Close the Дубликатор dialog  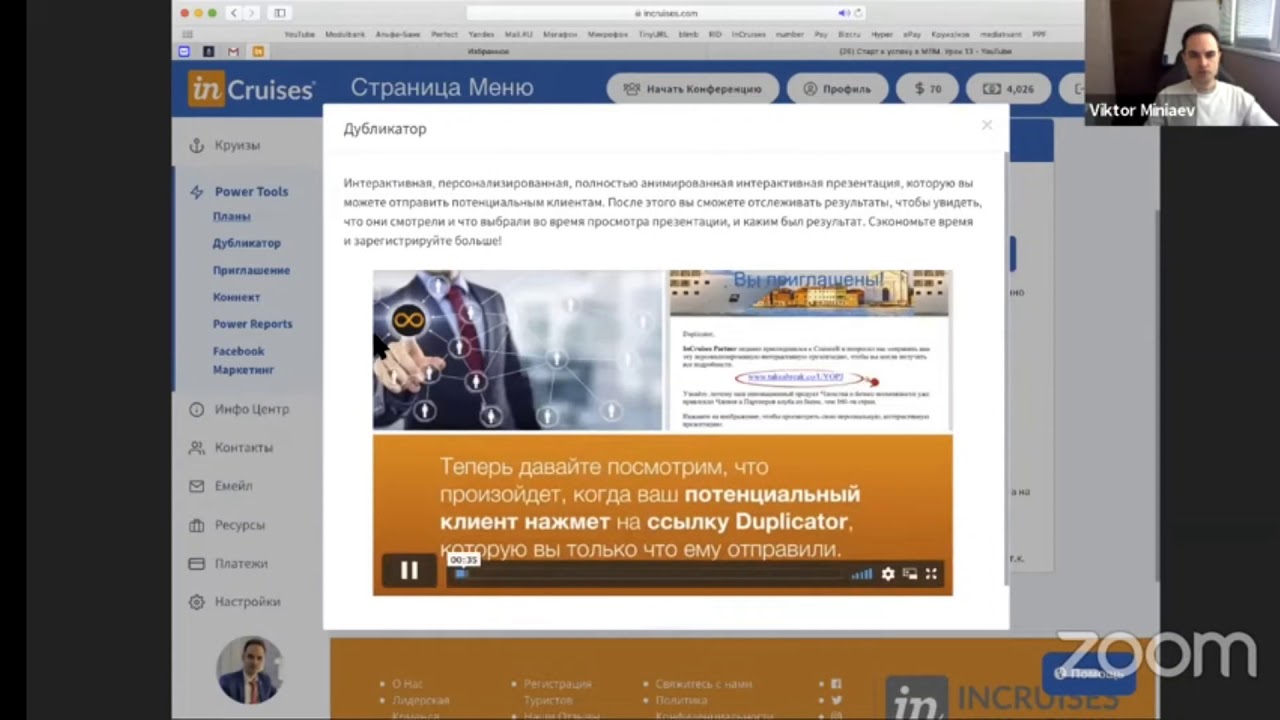click(987, 125)
